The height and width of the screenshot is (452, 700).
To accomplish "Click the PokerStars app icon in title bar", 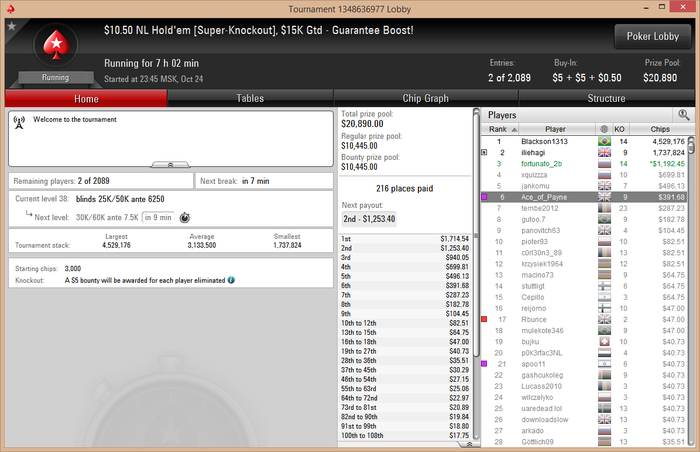I will click(11, 8).
